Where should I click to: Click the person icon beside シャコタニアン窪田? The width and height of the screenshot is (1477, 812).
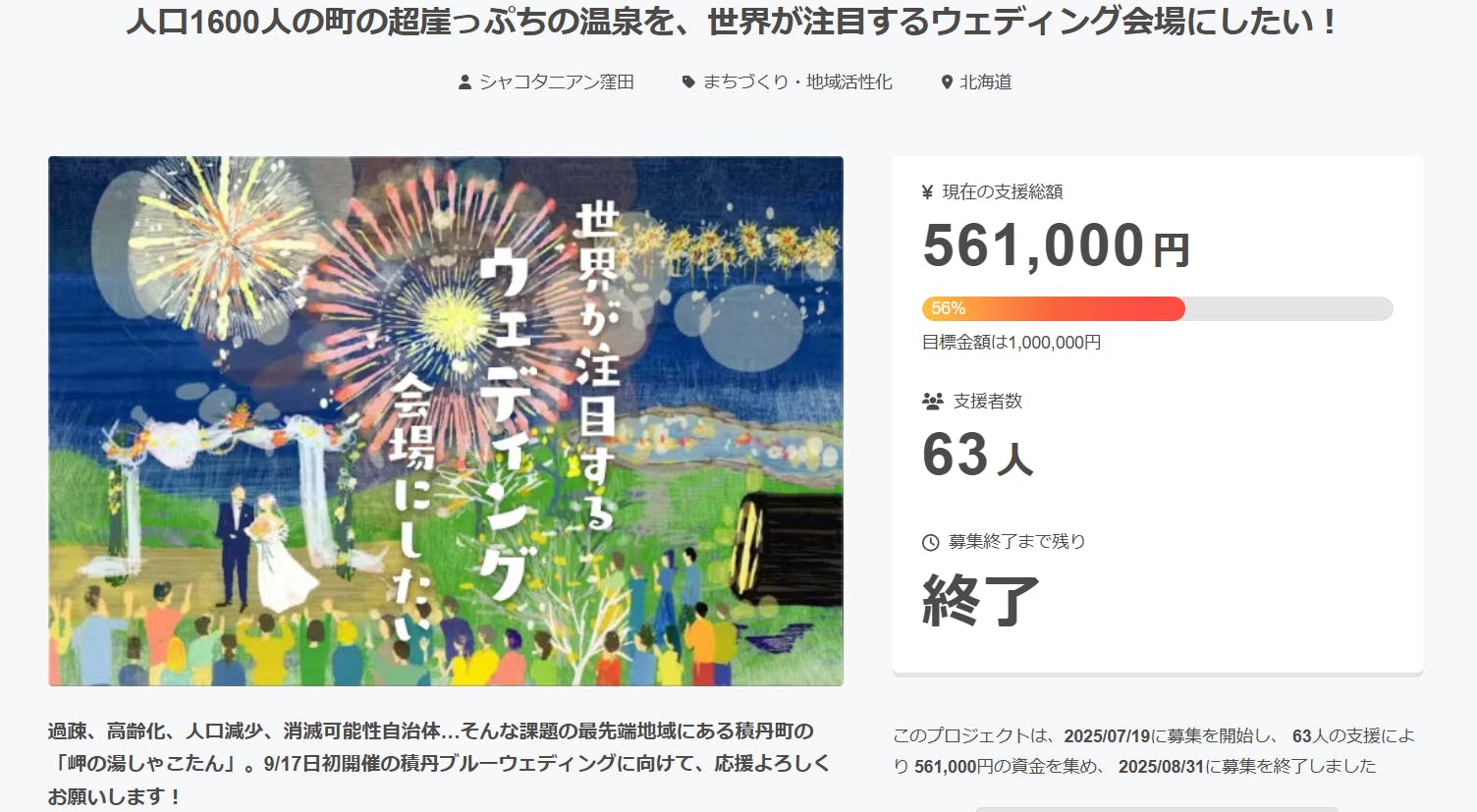click(465, 82)
